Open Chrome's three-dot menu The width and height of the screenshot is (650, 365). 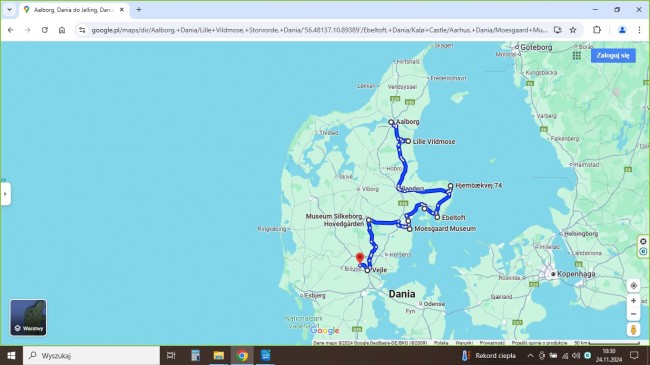tap(640, 30)
